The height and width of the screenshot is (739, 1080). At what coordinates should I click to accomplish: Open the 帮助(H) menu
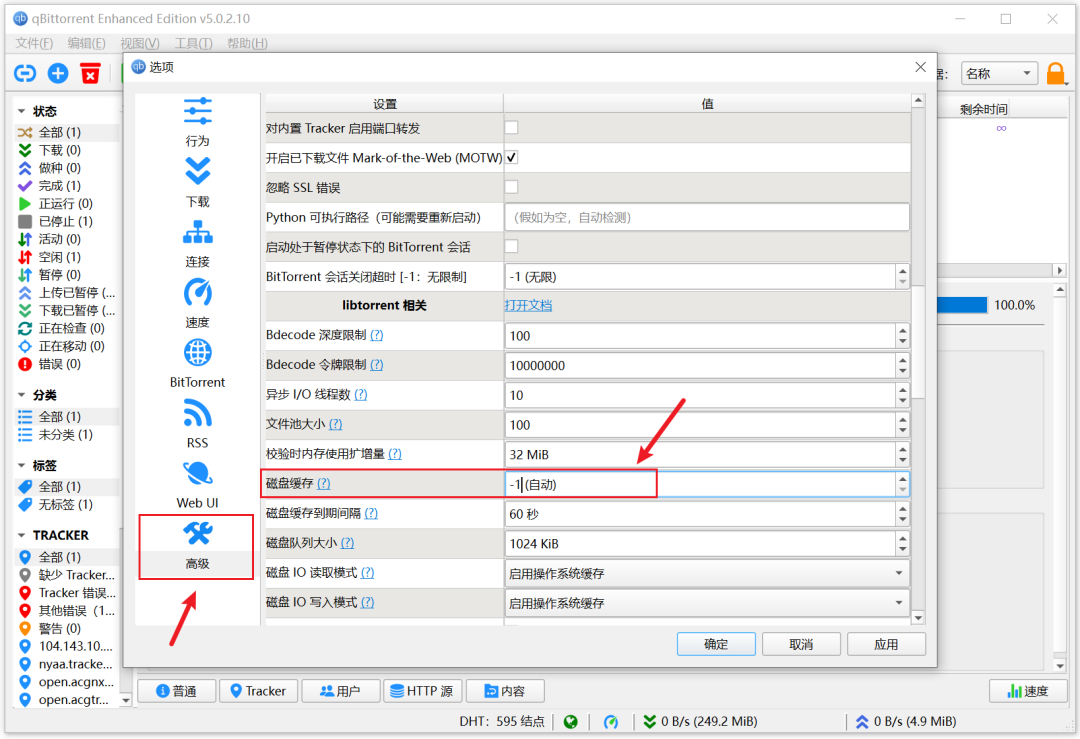pos(247,43)
